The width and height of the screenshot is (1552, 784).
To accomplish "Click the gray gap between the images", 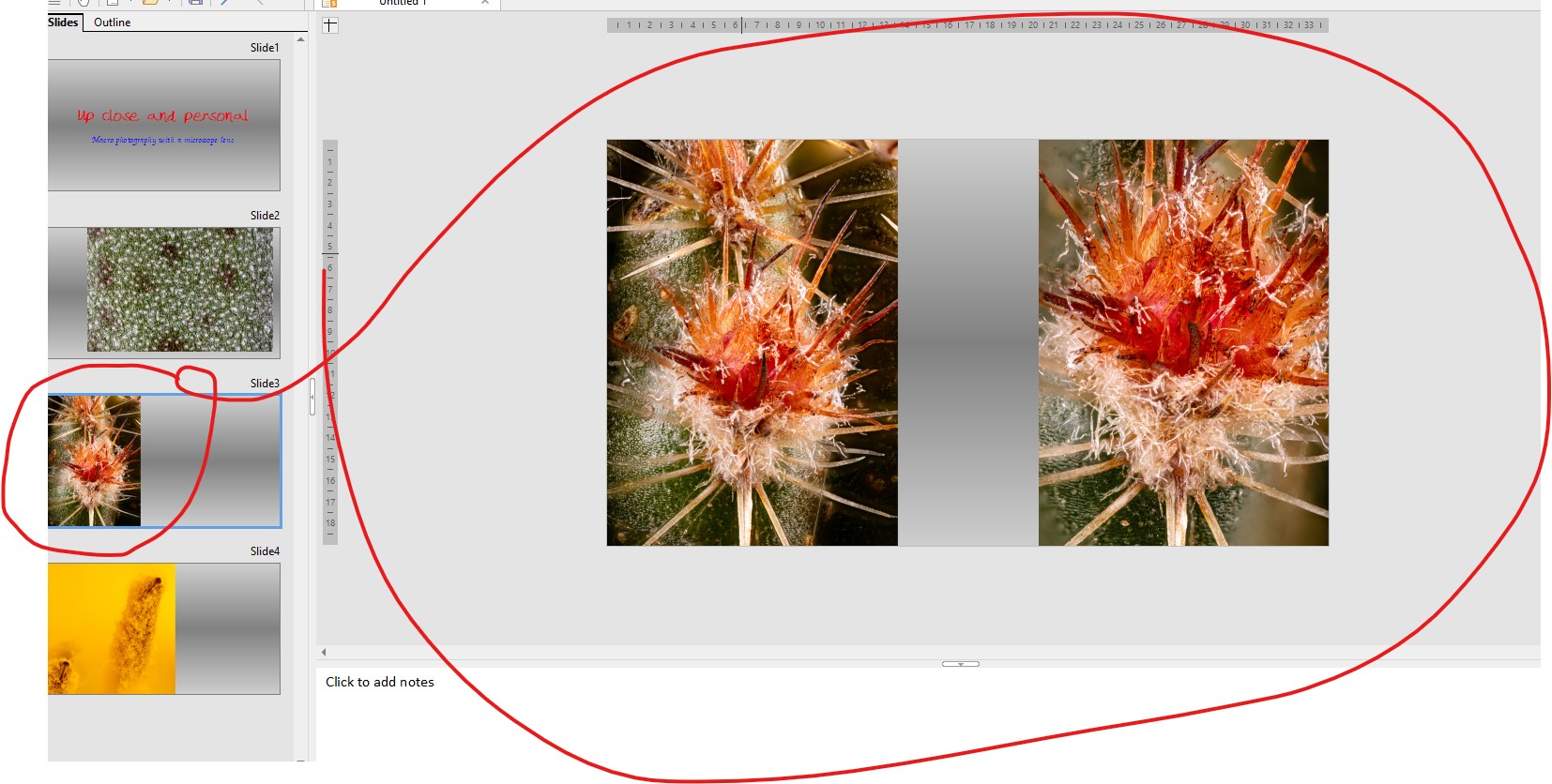I will coord(967,342).
